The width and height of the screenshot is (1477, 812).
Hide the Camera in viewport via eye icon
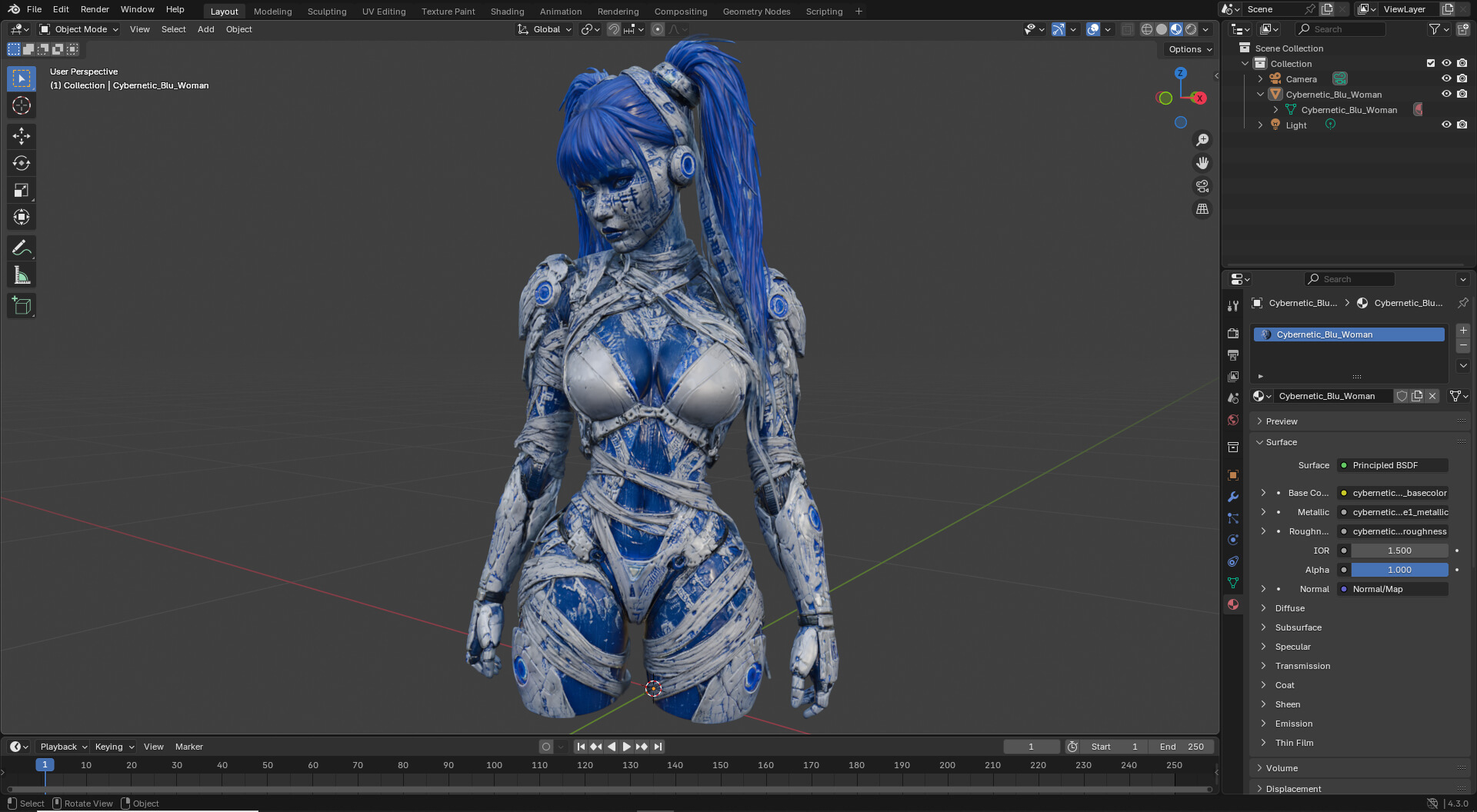(1446, 78)
